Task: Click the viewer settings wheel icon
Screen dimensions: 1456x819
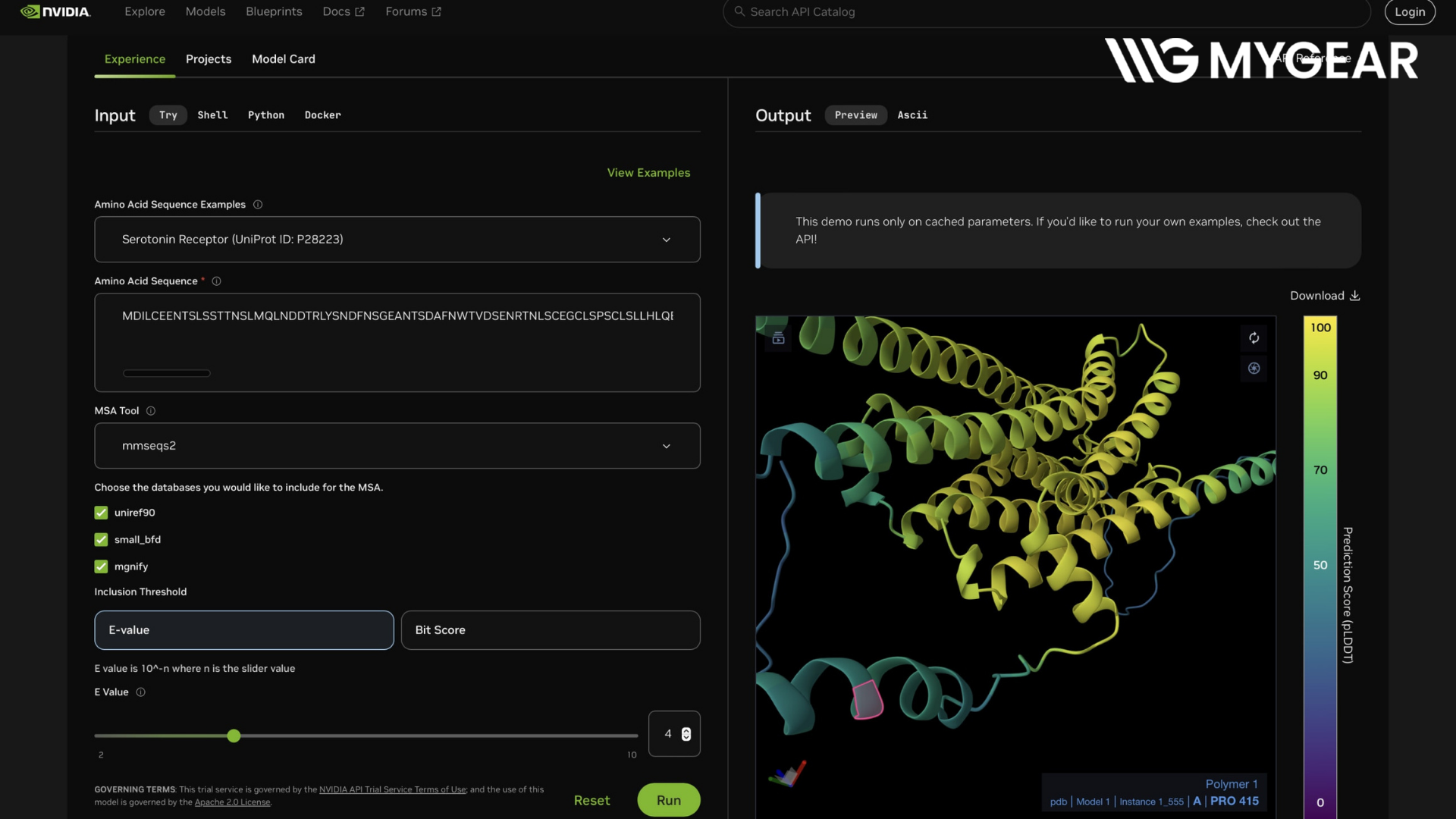Action: [1254, 369]
